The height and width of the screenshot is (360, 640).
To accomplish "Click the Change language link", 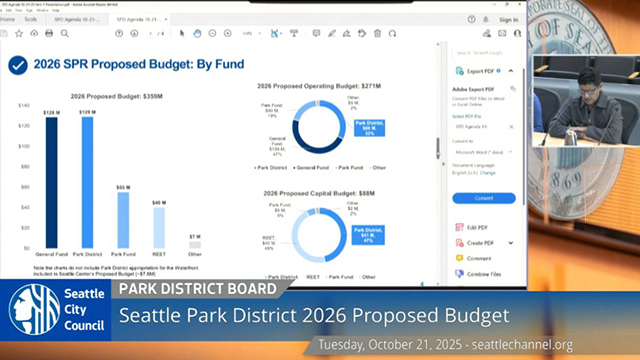I will [488, 173].
